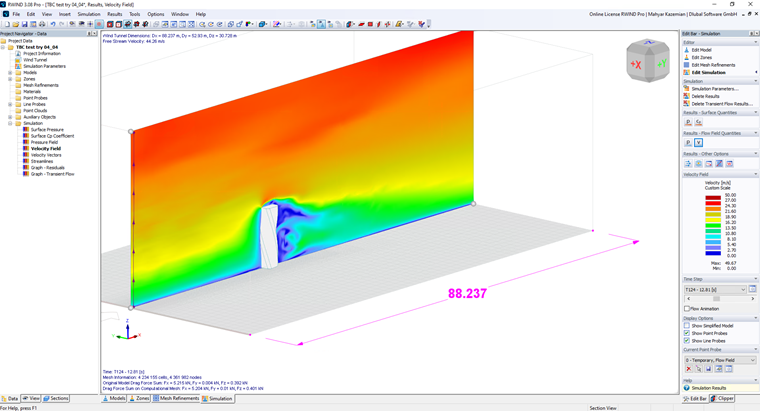Open the Simulation menu
This screenshot has width=760, height=411.
coord(89,14)
